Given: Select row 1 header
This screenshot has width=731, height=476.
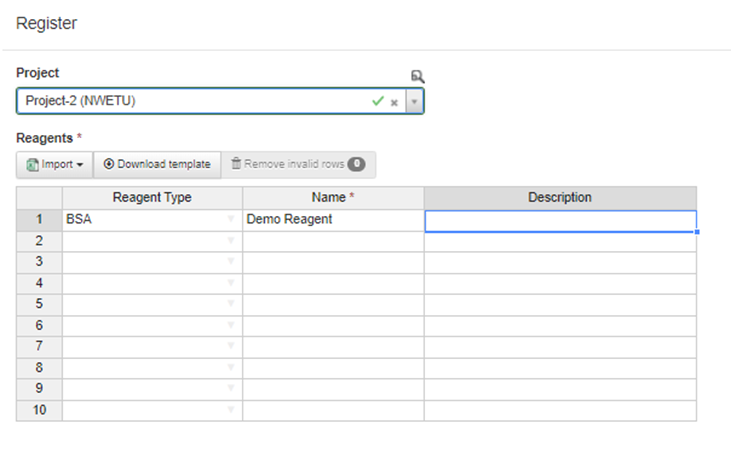Looking at the screenshot, I should coord(39,220).
